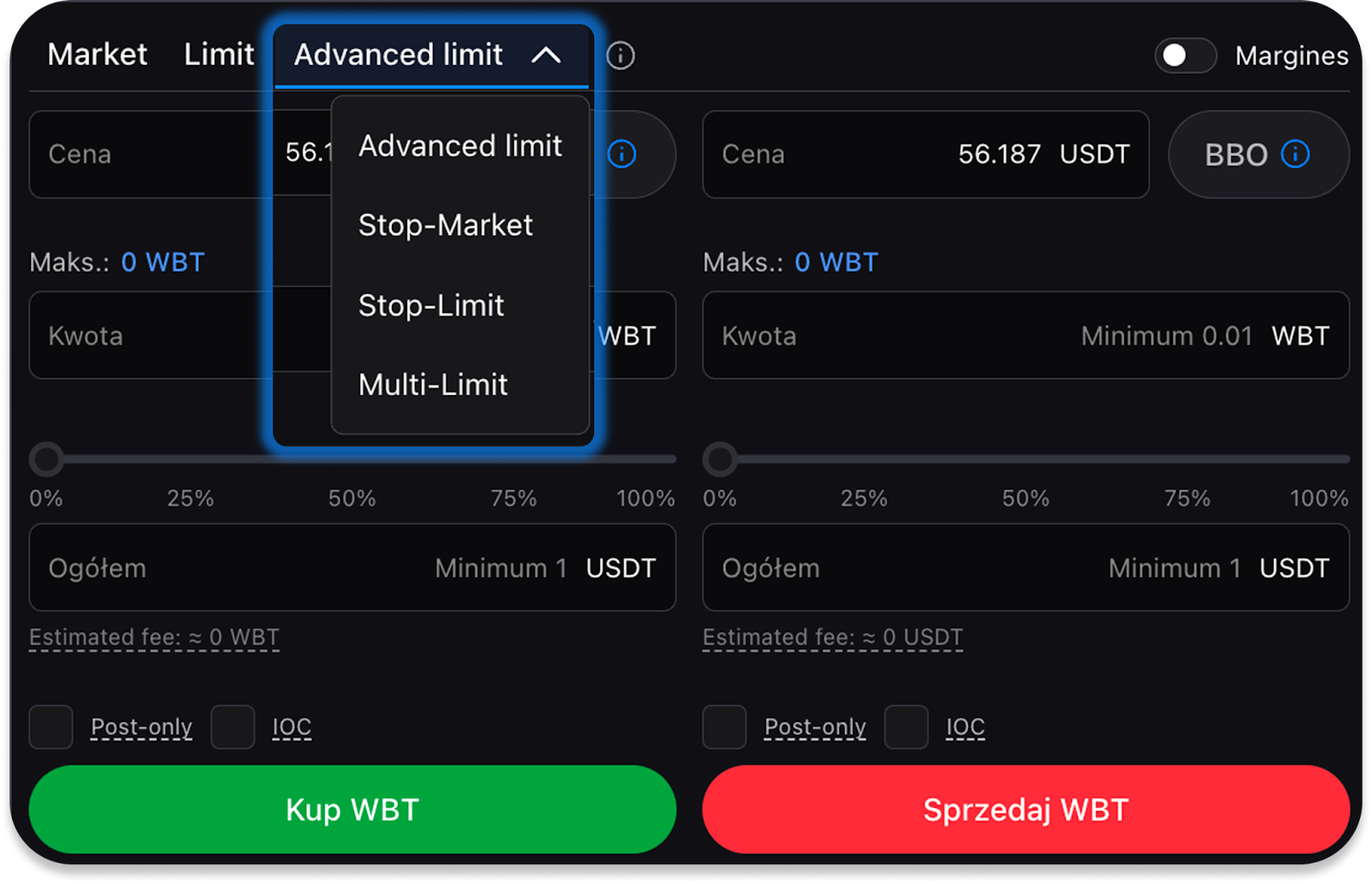This screenshot has width=1372, height=884.
Task: Click info icon next to Advanced limit tab
Action: [620, 56]
